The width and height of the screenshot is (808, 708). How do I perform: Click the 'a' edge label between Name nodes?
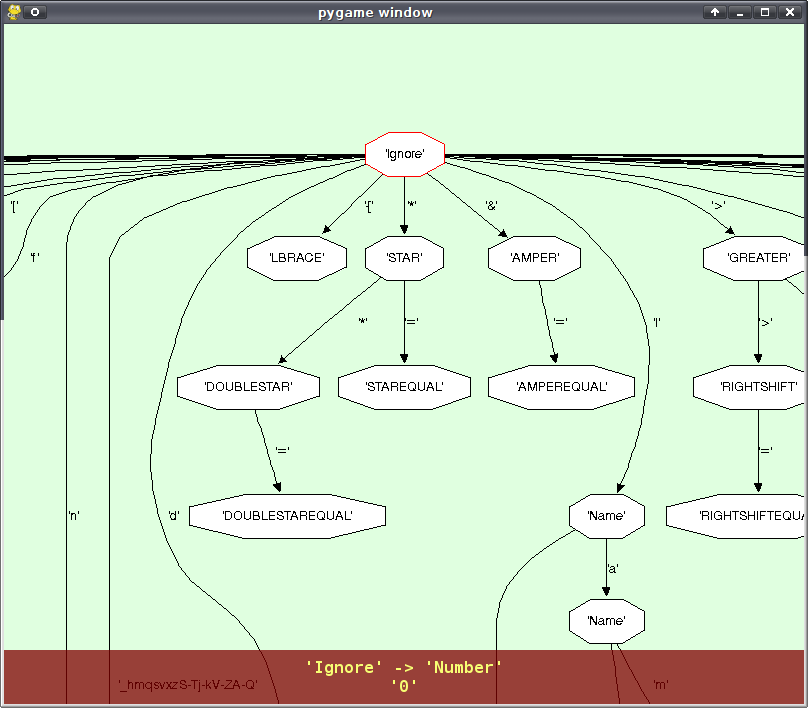pos(613,569)
